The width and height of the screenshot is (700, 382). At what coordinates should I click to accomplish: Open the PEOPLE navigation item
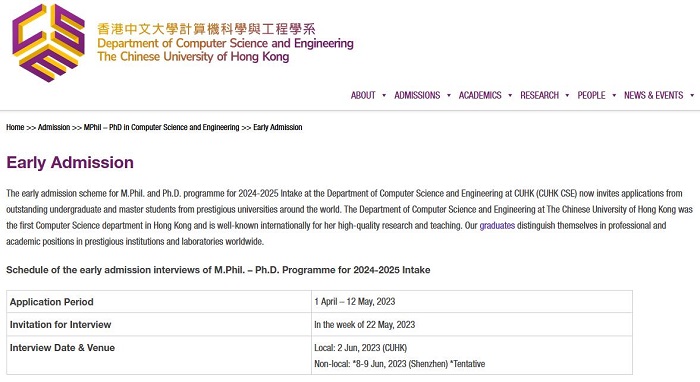(591, 95)
